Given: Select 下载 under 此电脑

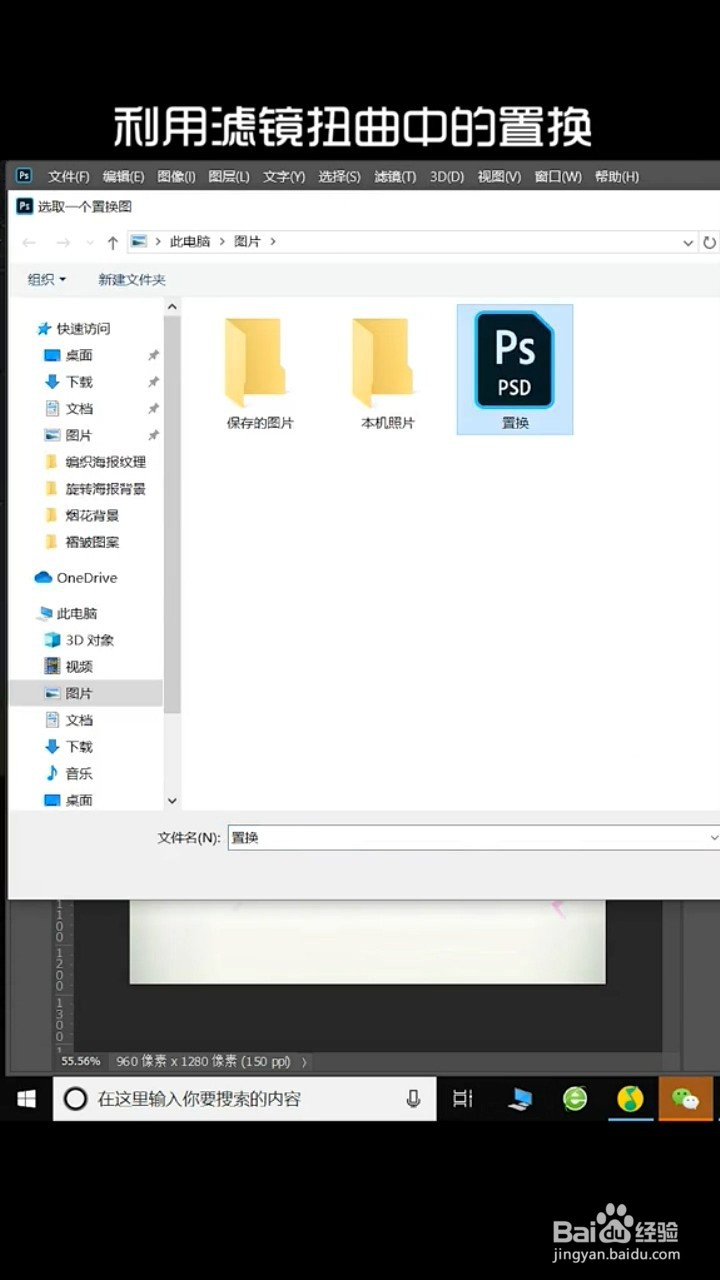Looking at the screenshot, I should [x=70, y=747].
